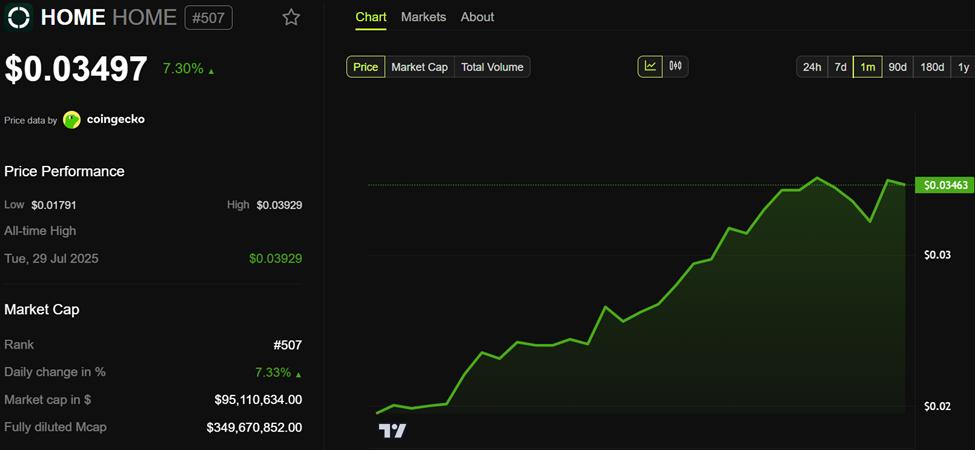Click the gray HOME ticker symbol

pyautogui.click(x=144, y=17)
